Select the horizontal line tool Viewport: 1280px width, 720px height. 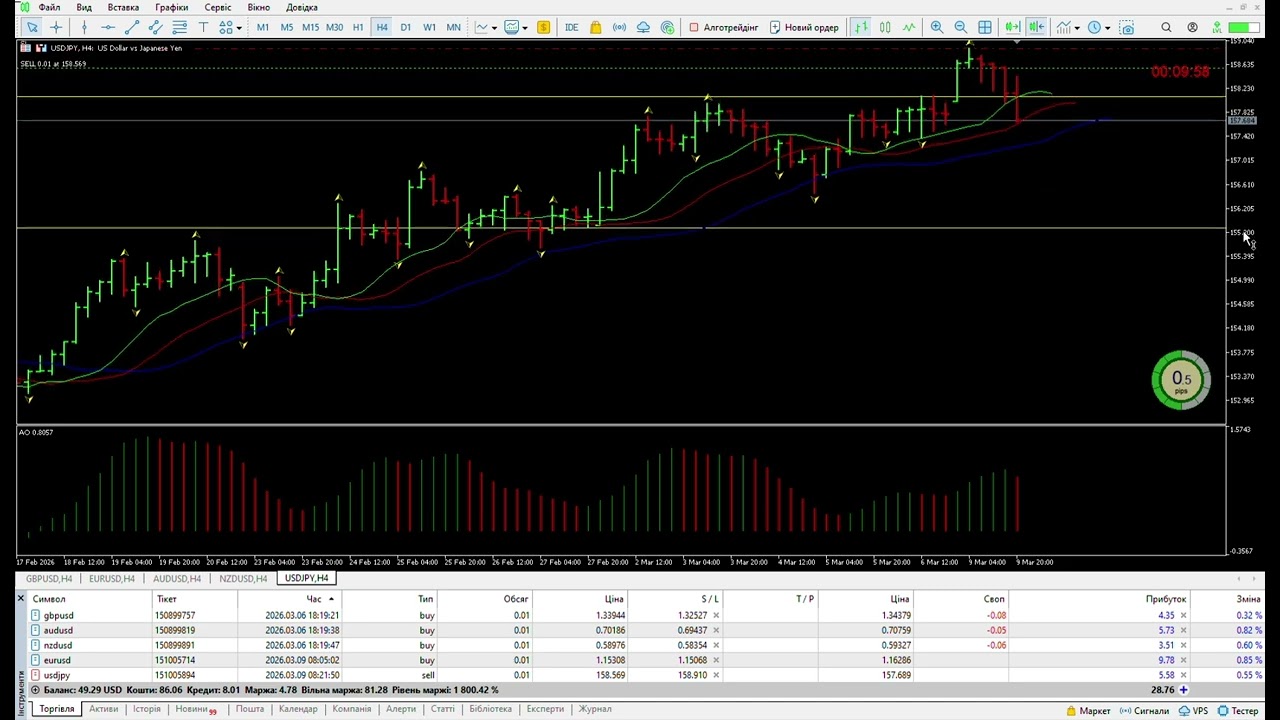pos(108,27)
